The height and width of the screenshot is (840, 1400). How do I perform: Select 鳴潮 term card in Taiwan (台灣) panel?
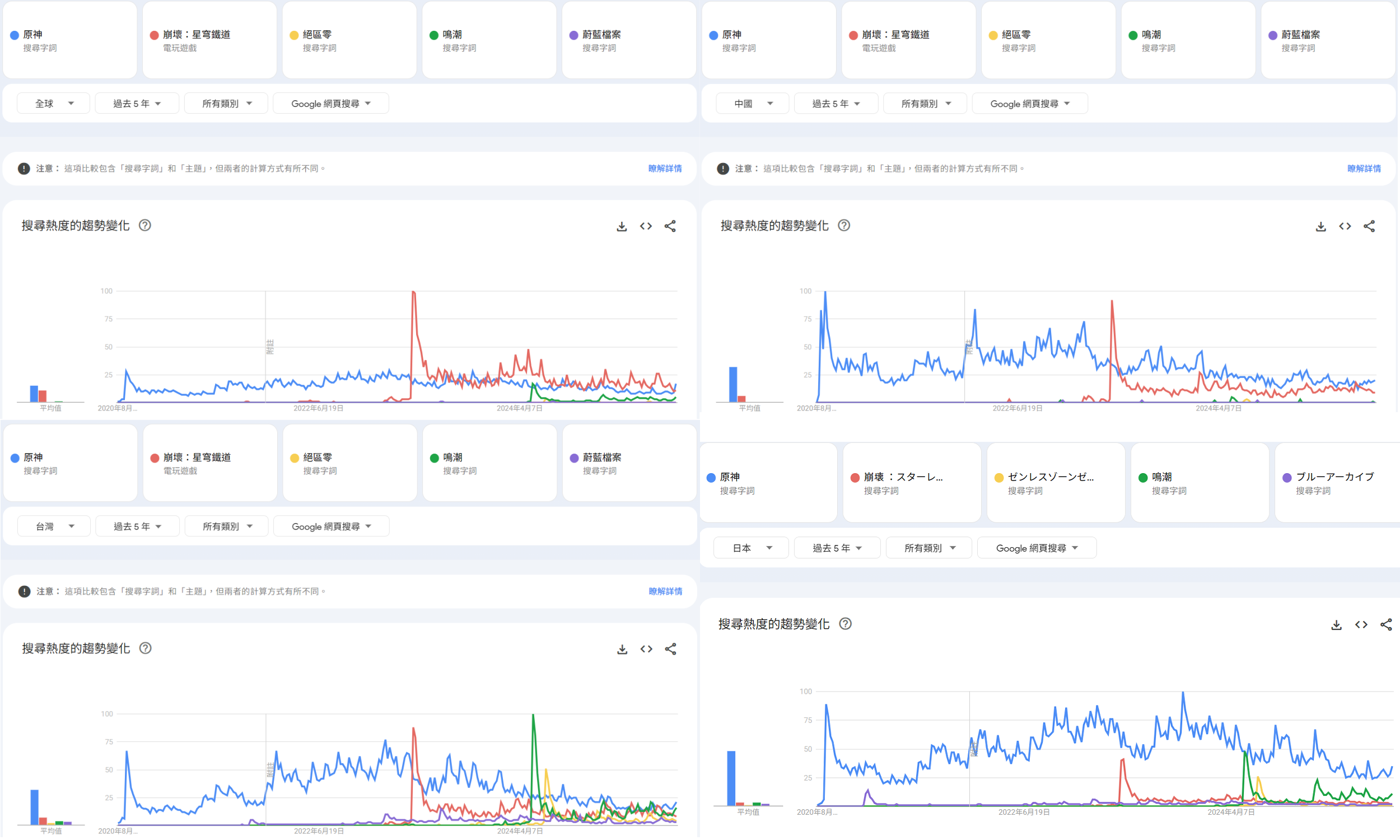pos(489,463)
